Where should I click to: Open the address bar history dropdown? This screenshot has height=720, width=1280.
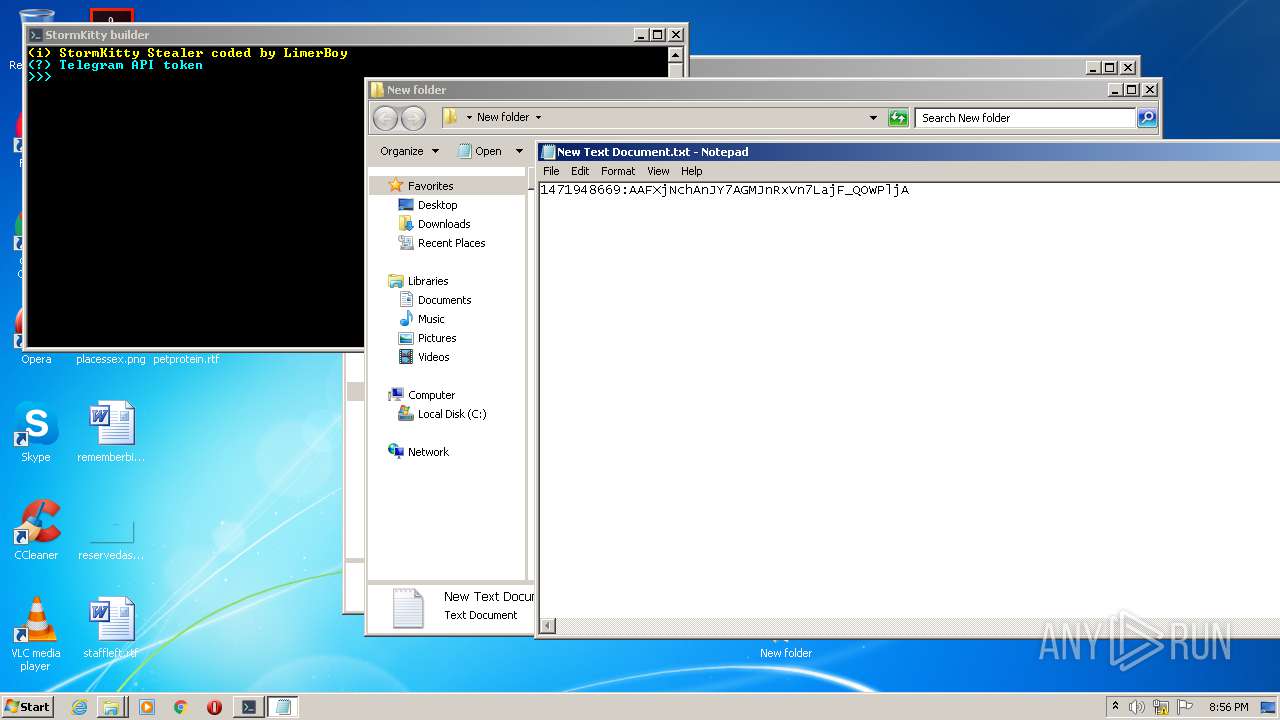click(874, 118)
